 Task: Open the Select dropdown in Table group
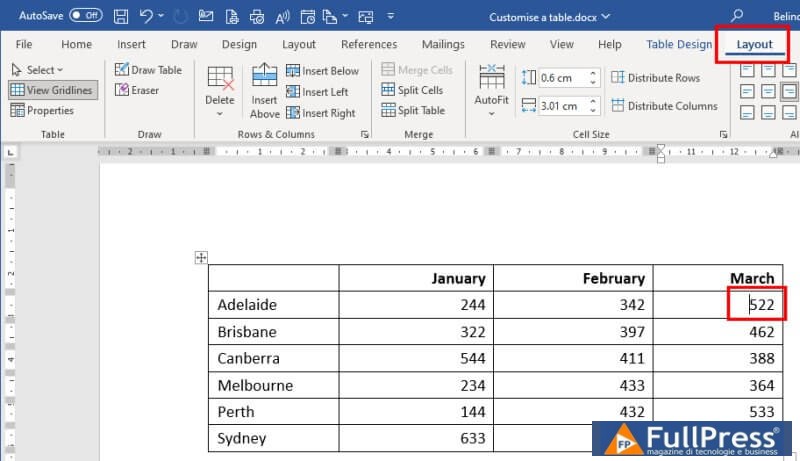click(37, 70)
